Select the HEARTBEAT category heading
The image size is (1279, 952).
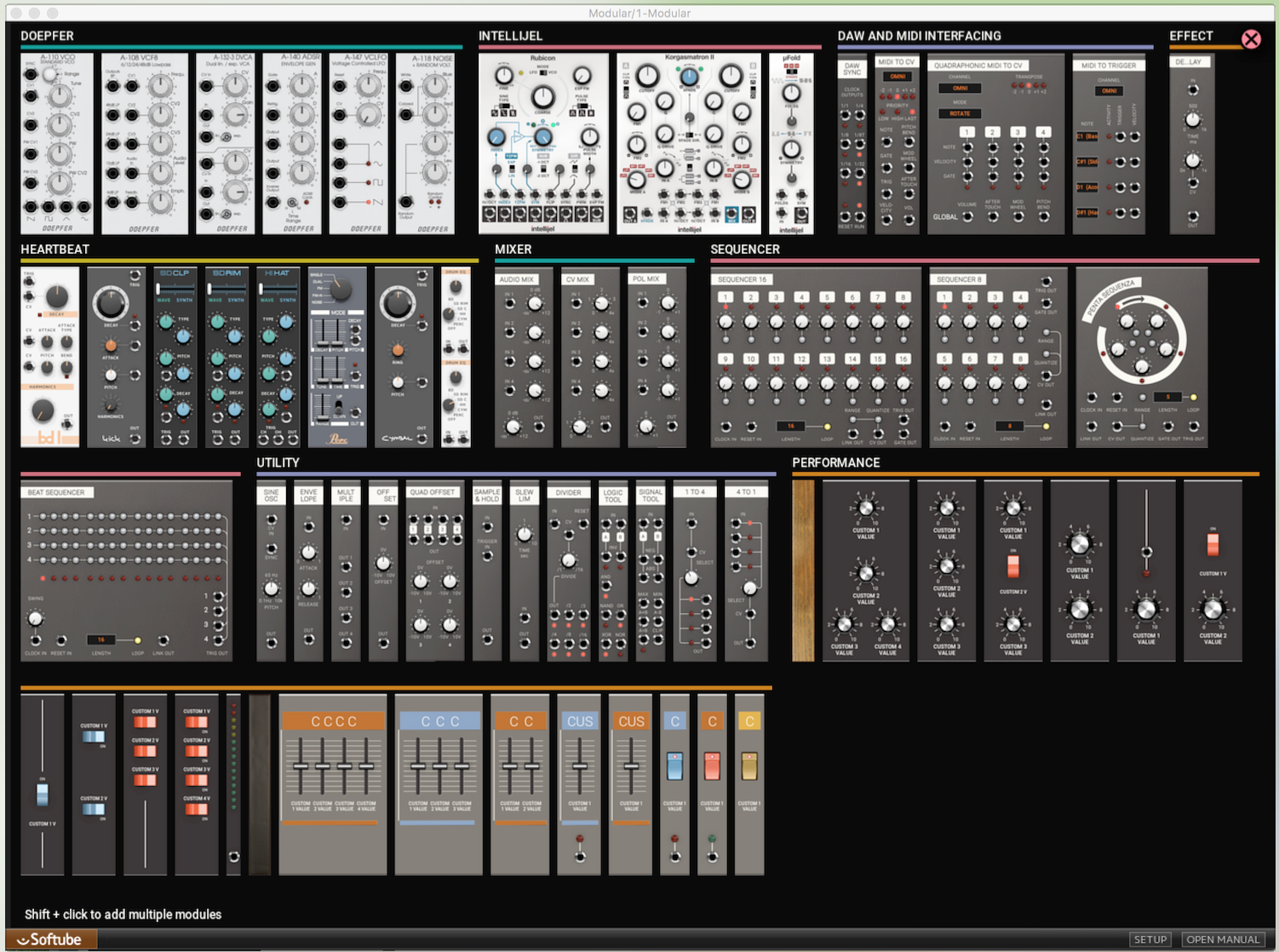(55, 249)
